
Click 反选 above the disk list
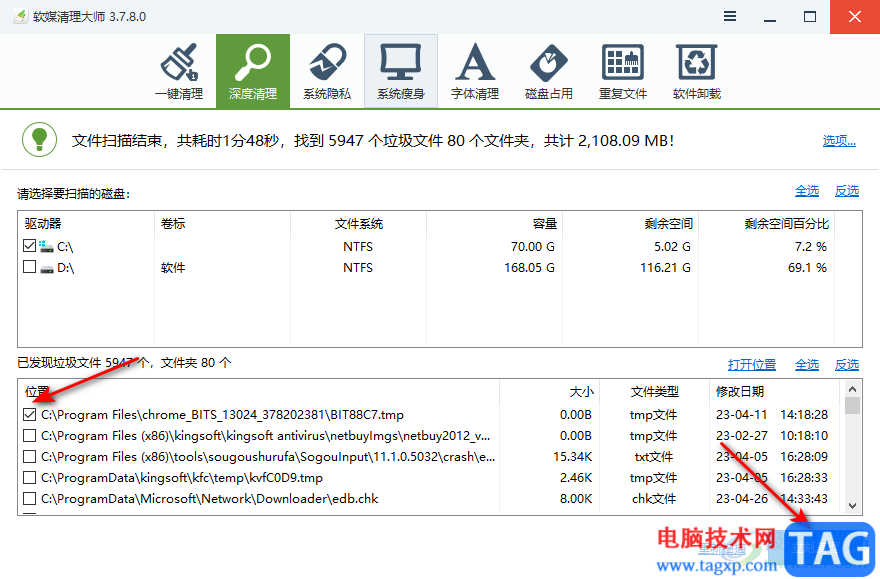click(847, 191)
